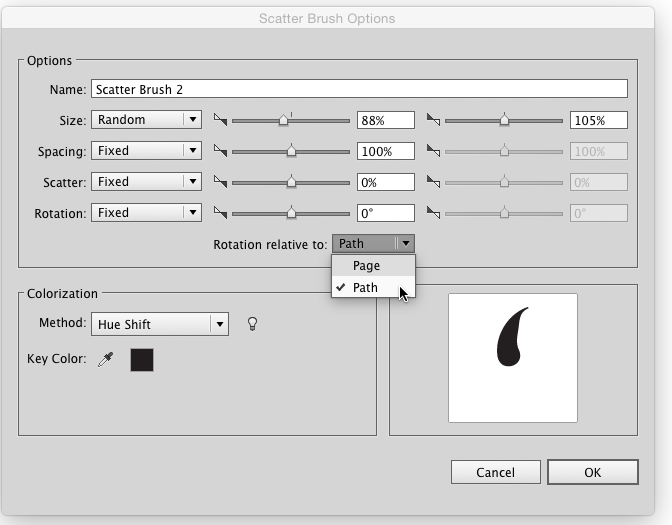672x525 pixels.
Task: Click the Rotation slider handle
Action: 291,213
